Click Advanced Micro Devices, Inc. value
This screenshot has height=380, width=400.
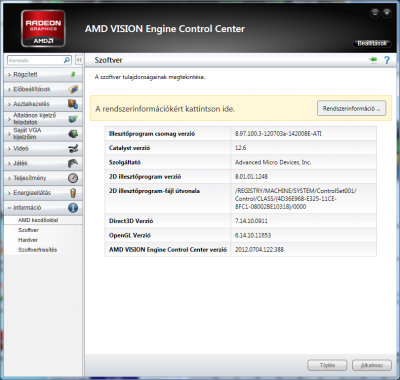pyautogui.click(x=273, y=162)
